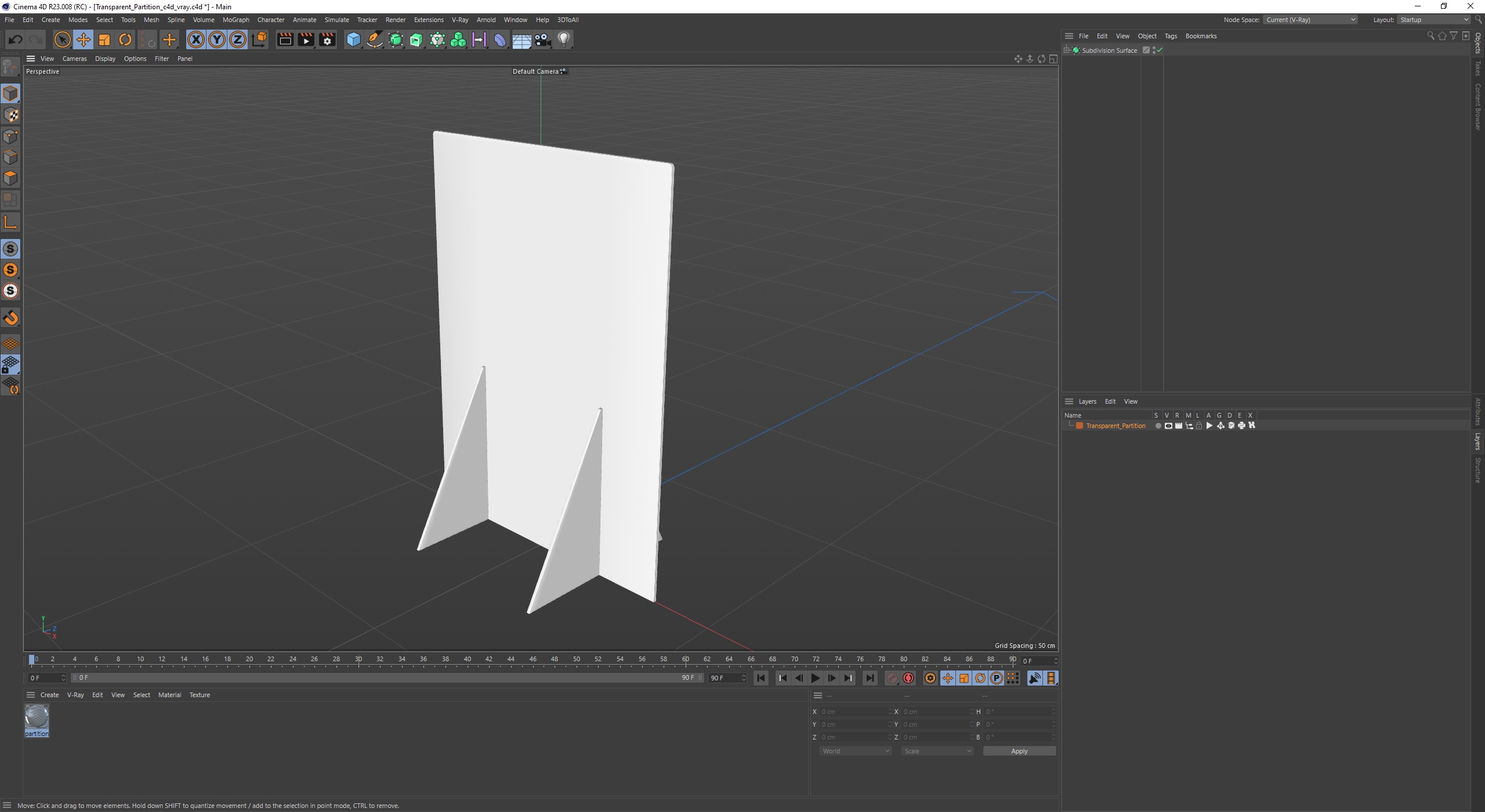Select the partition material thumbnail

(37, 718)
